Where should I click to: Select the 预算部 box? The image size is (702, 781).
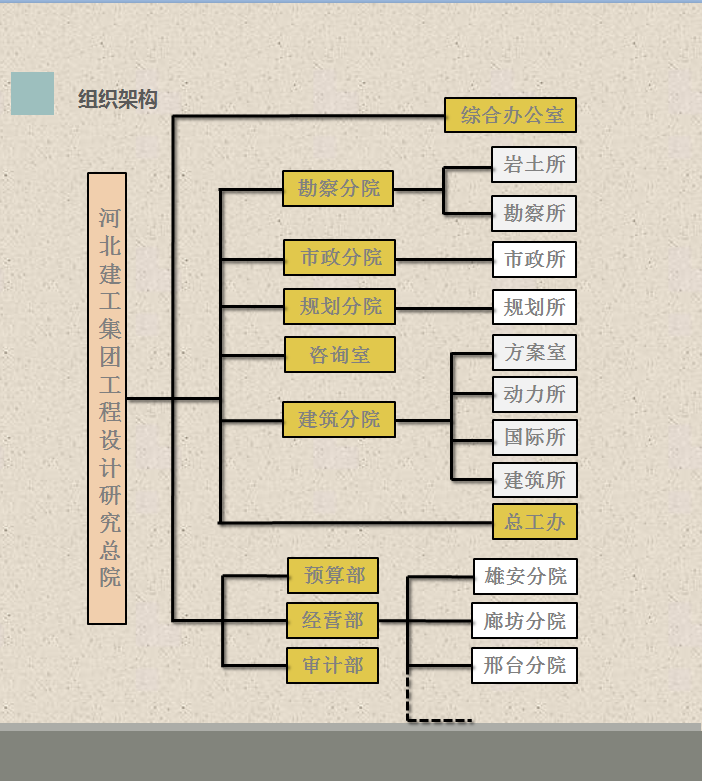(333, 575)
